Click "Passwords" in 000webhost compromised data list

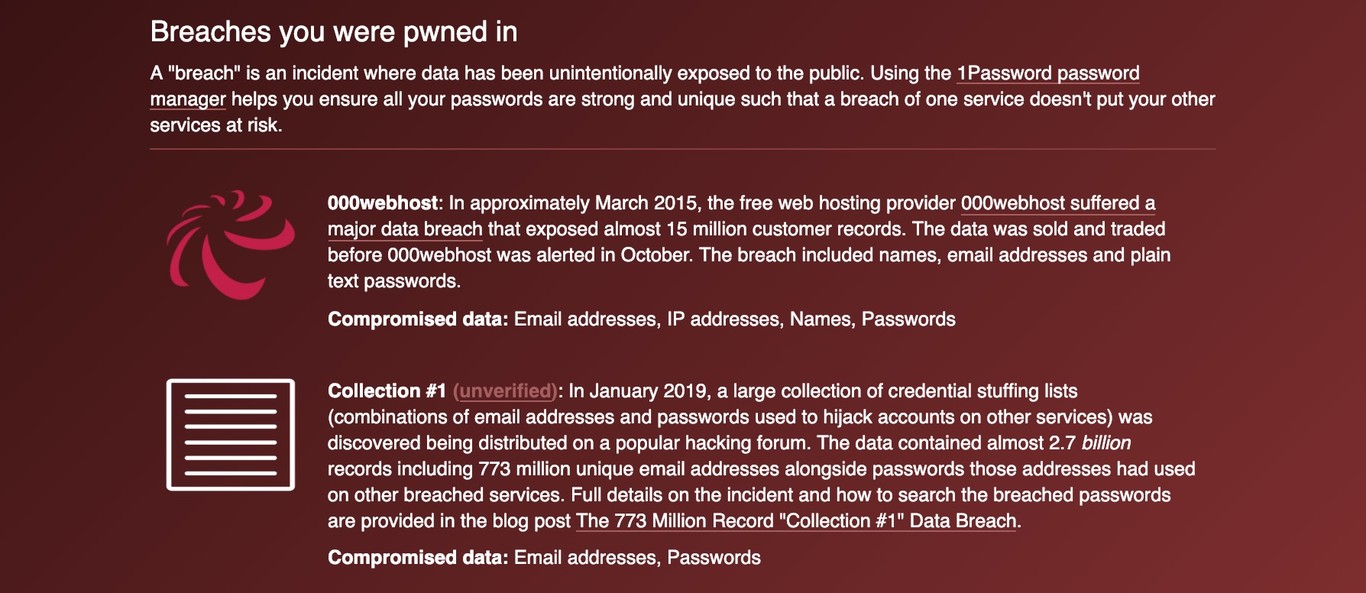click(x=908, y=319)
